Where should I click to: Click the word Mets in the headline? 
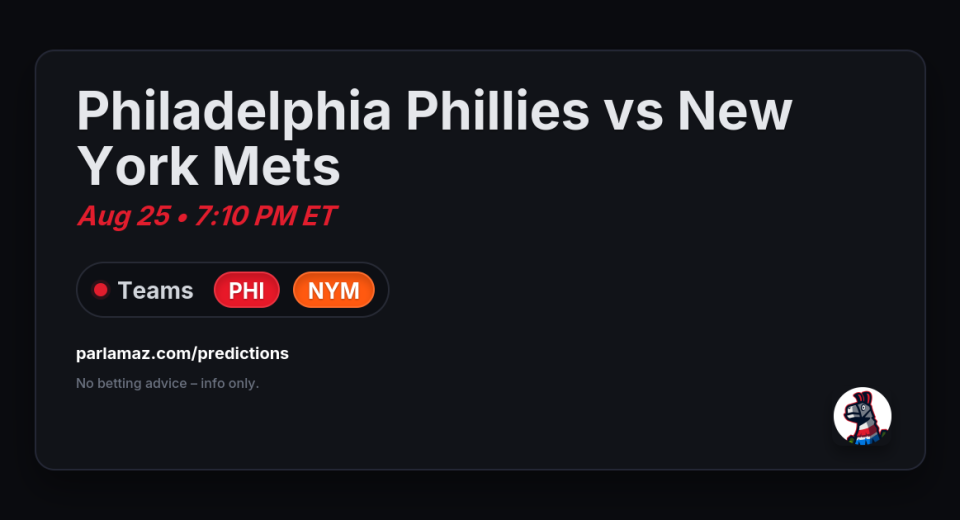coord(276,167)
